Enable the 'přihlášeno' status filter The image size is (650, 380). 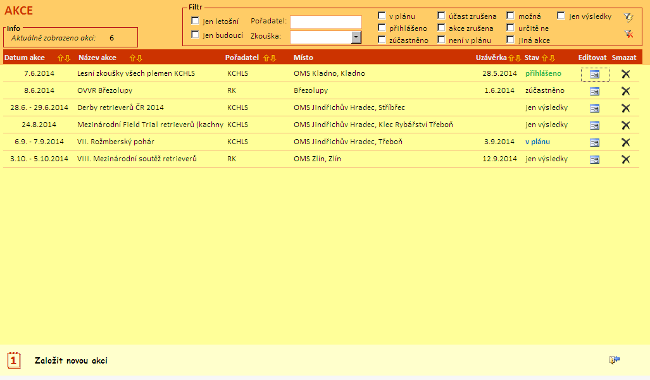[382, 27]
